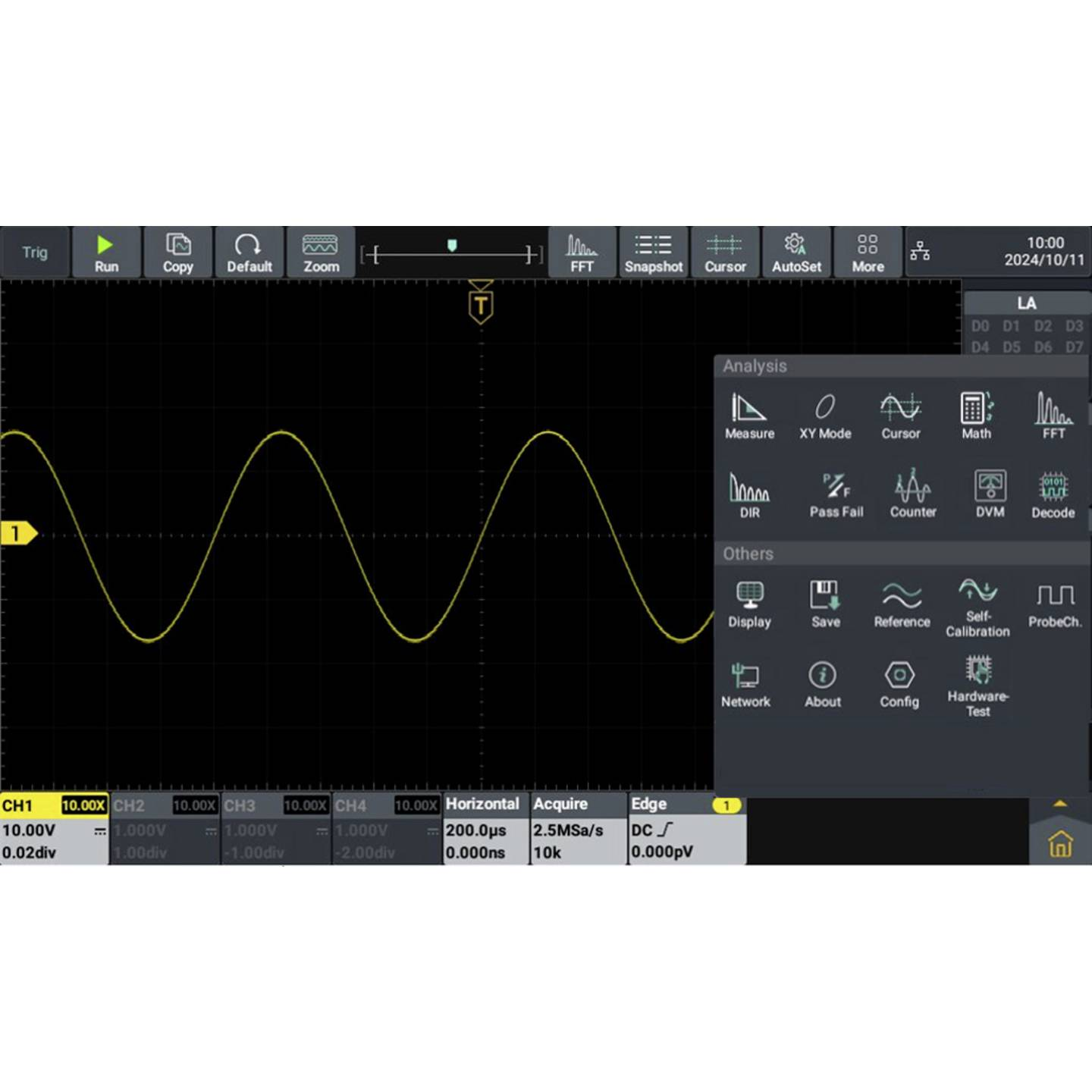
Task: Open Network settings from Others panel
Action: click(x=746, y=681)
